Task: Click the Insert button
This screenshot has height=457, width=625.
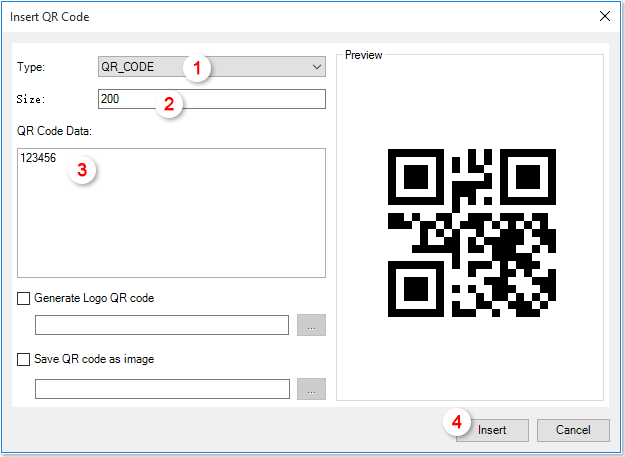Action: click(492, 430)
